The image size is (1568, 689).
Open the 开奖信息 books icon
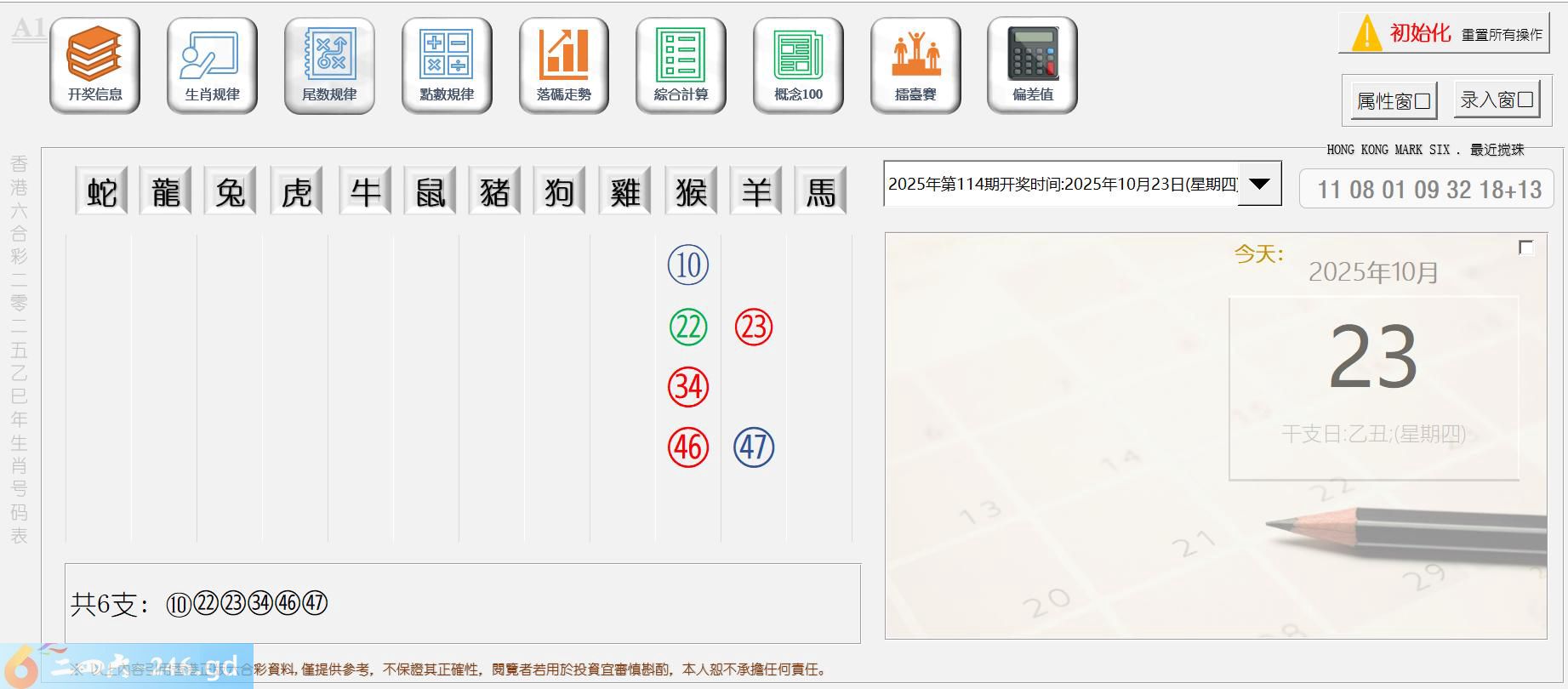(x=94, y=65)
